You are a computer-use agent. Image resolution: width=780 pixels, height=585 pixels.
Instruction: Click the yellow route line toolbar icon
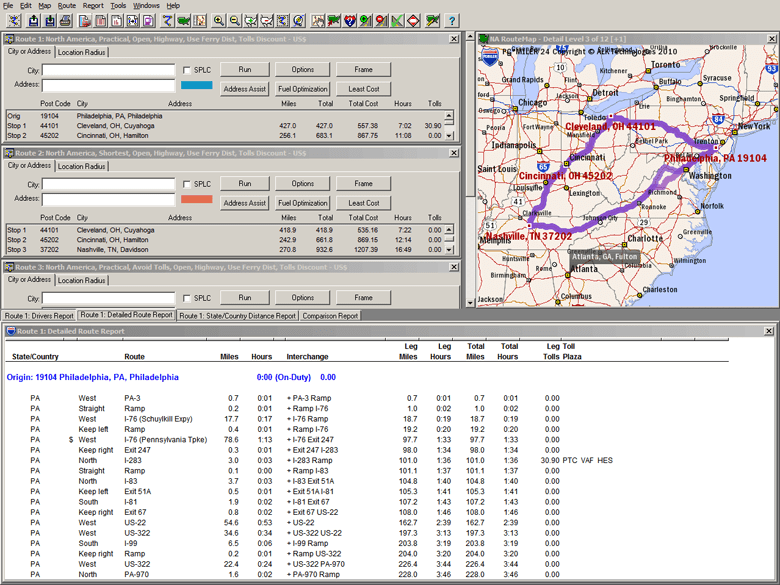(x=167, y=20)
